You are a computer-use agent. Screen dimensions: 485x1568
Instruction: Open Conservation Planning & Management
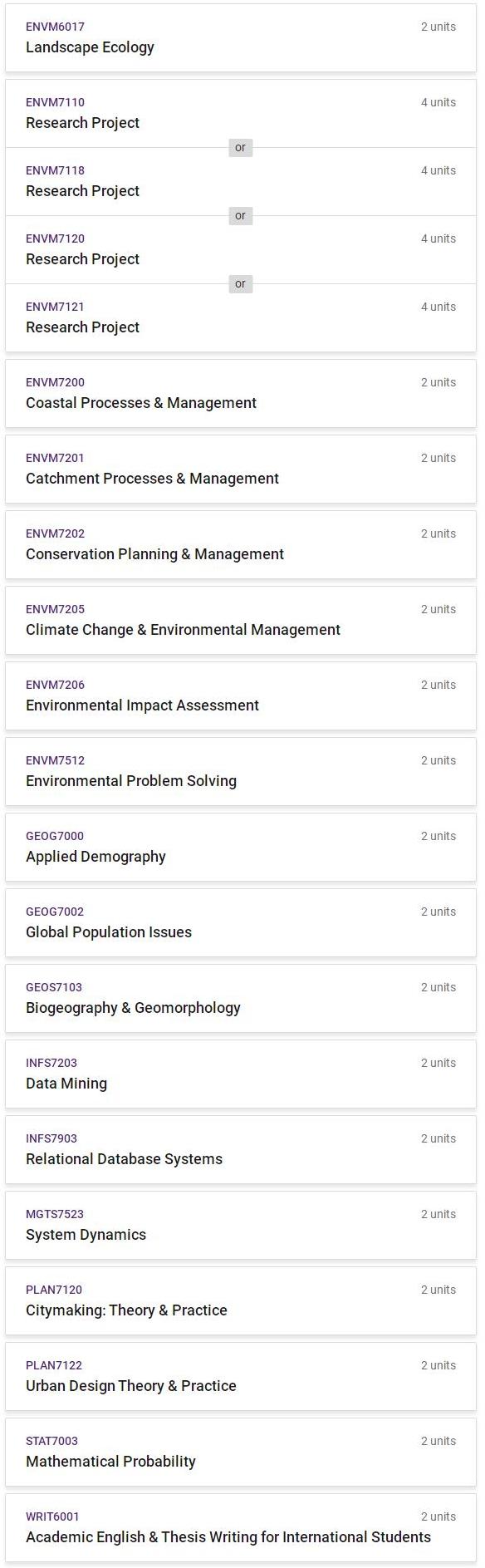(x=241, y=545)
